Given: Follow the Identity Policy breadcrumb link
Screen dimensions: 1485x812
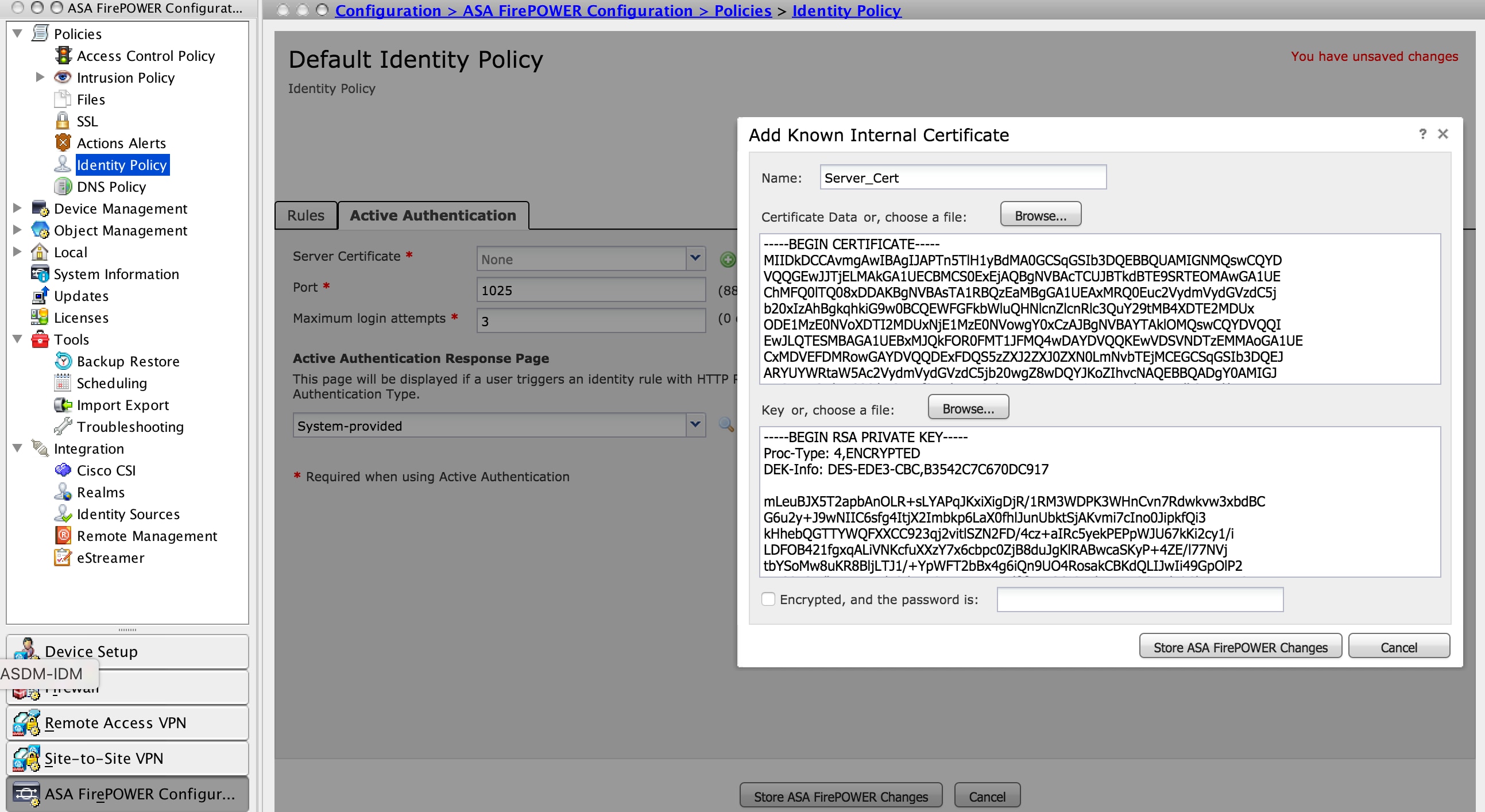Looking at the screenshot, I should click(846, 10).
